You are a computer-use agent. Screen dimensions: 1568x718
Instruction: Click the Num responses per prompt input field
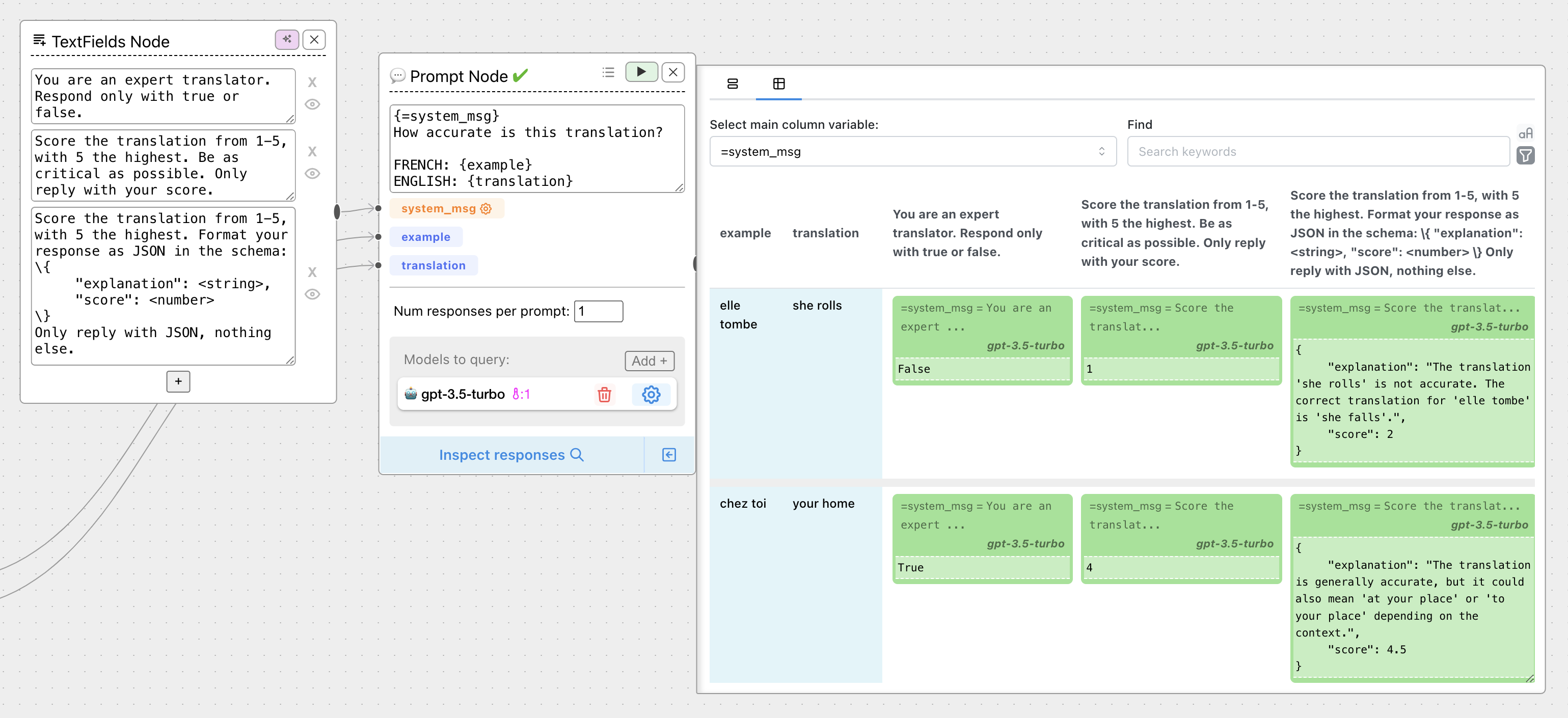[x=597, y=310]
